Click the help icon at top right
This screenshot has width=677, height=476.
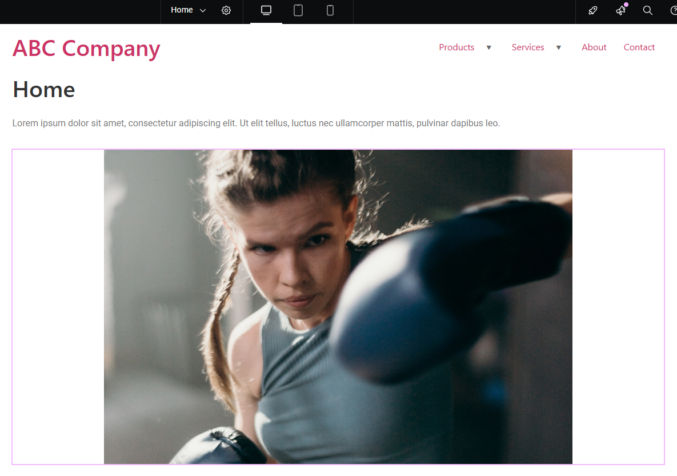[x=673, y=10]
